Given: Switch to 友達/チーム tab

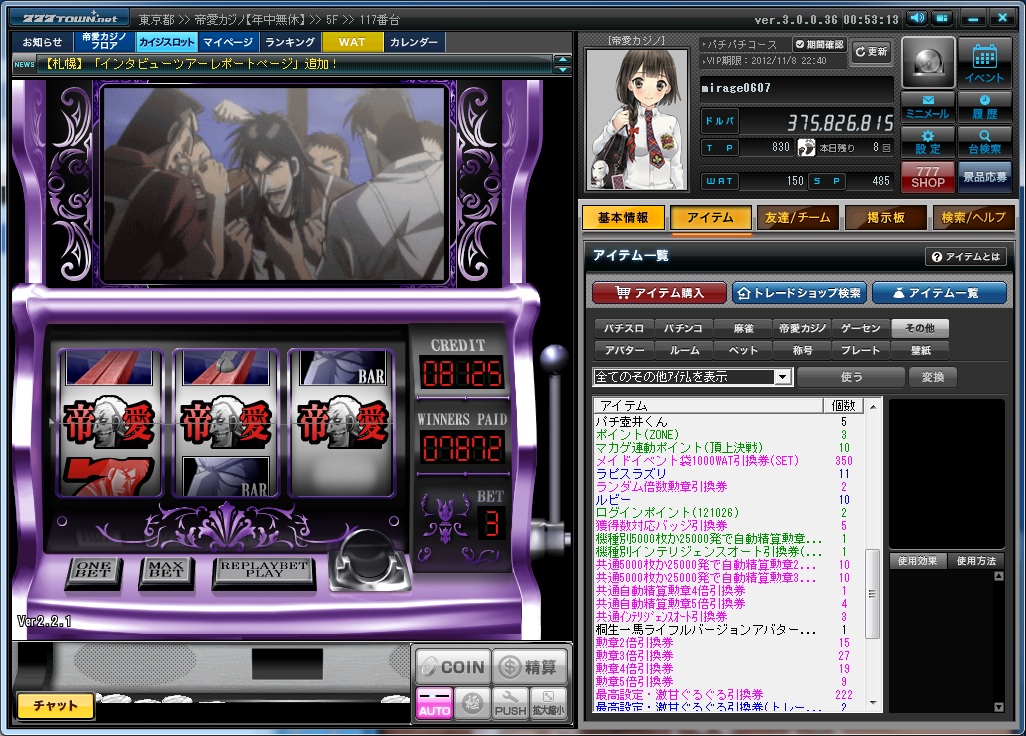Looking at the screenshot, I should [798, 218].
